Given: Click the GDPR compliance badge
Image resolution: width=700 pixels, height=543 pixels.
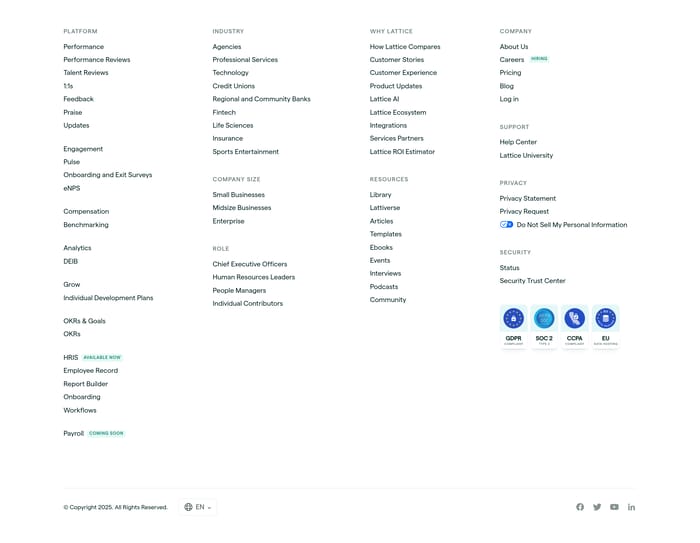Looking at the screenshot, I should pyautogui.click(x=513, y=326).
